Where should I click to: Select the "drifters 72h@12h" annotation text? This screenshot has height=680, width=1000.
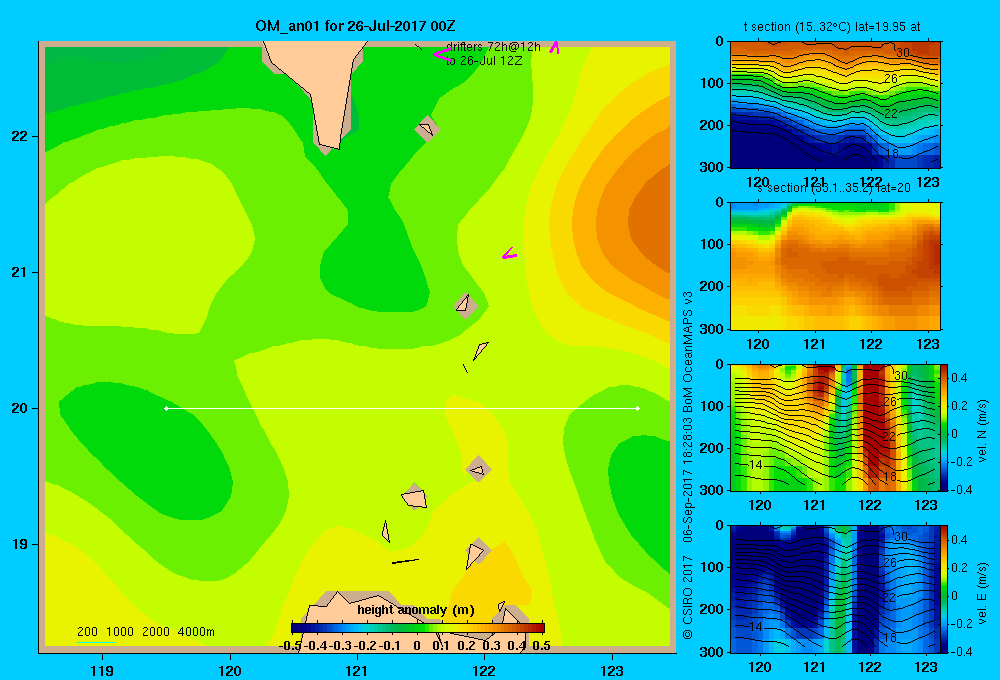(x=493, y=47)
